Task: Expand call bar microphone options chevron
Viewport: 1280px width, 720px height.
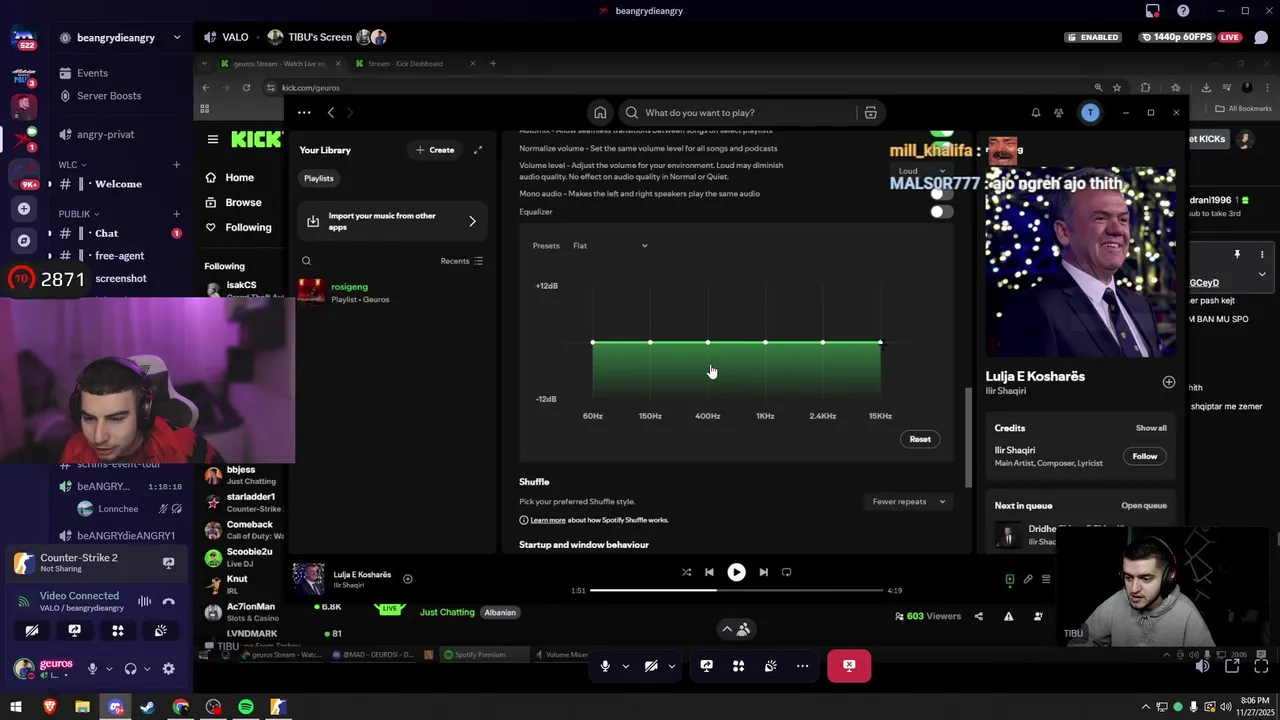Action: point(626,666)
